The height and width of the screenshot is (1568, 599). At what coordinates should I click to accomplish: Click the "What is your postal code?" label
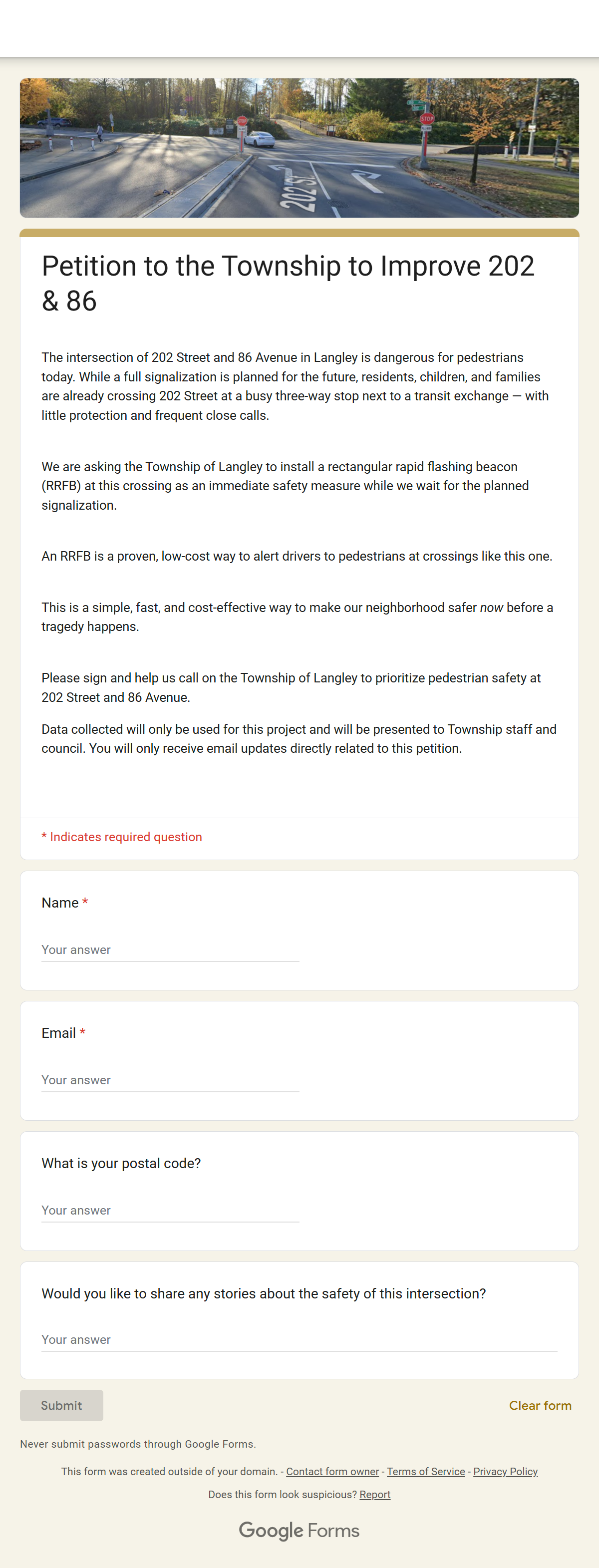pyautogui.click(x=121, y=1163)
